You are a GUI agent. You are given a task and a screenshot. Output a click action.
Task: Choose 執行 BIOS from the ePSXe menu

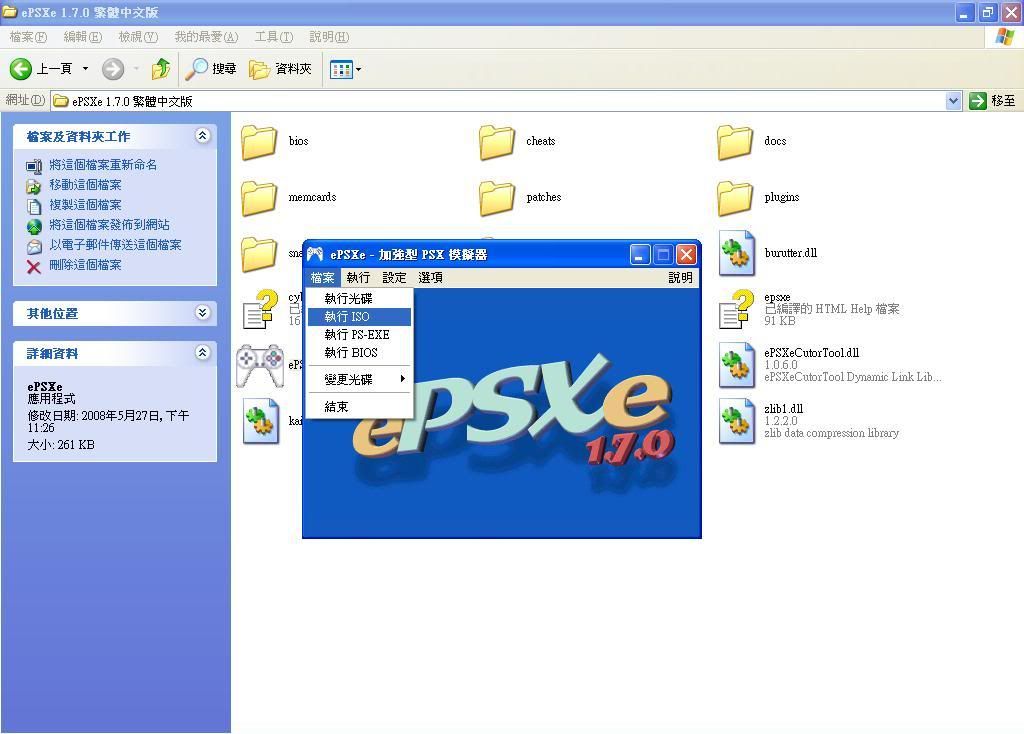point(359,353)
